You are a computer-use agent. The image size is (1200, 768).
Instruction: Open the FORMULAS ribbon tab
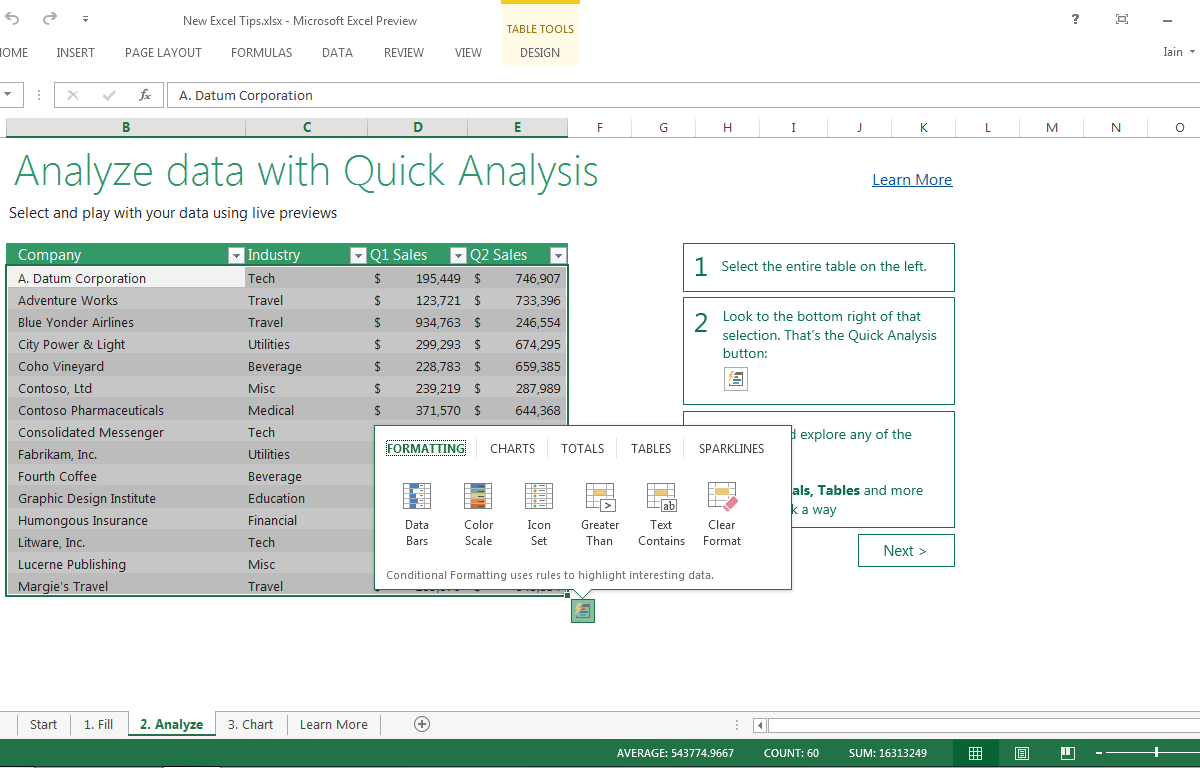[x=262, y=53]
